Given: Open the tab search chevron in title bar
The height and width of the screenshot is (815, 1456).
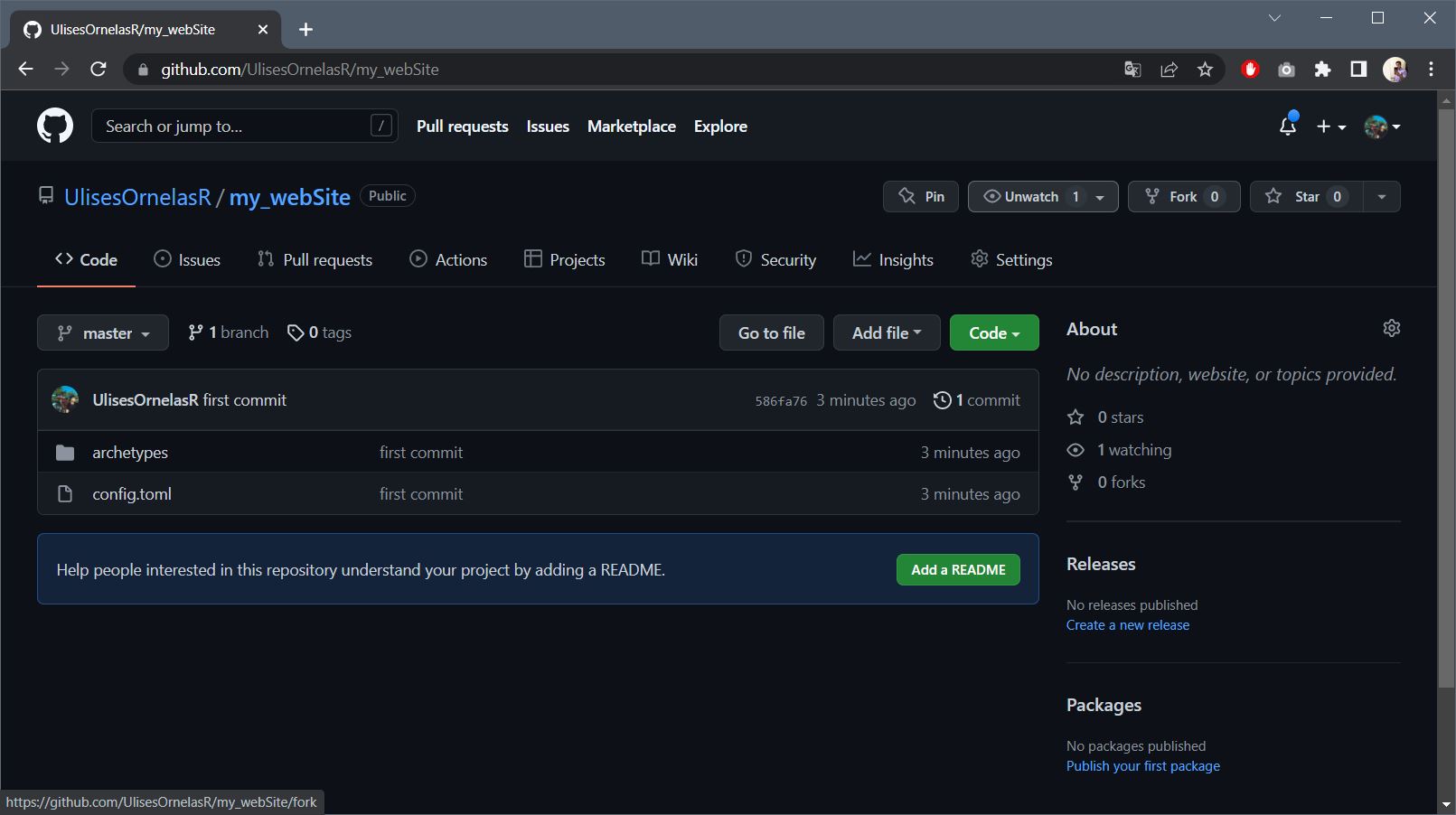Looking at the screenshot, I should [1274, 18].
